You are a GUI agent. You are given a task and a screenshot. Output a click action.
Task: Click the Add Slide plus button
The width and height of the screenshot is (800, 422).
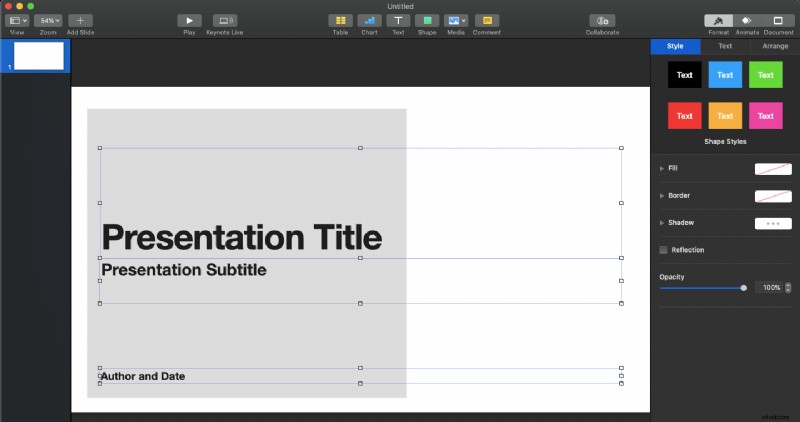[x=80, y=20]
